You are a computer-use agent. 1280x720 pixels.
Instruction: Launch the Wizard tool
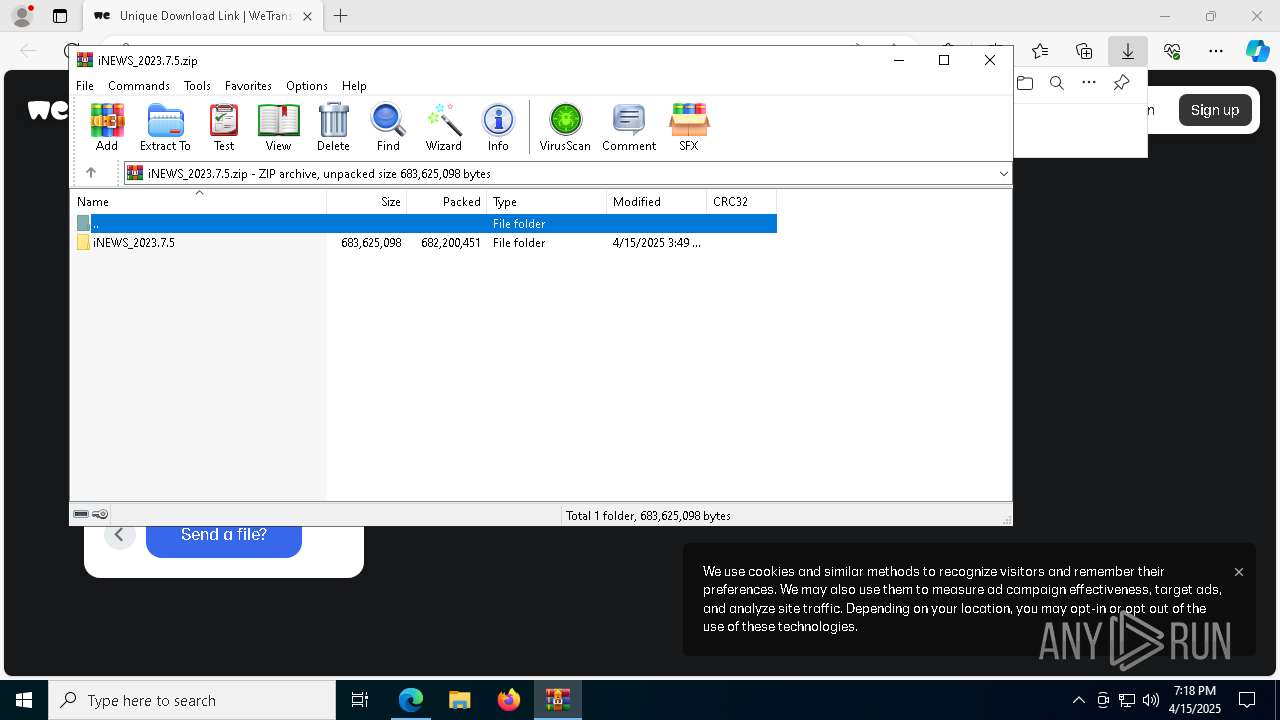tap(444, 127)
